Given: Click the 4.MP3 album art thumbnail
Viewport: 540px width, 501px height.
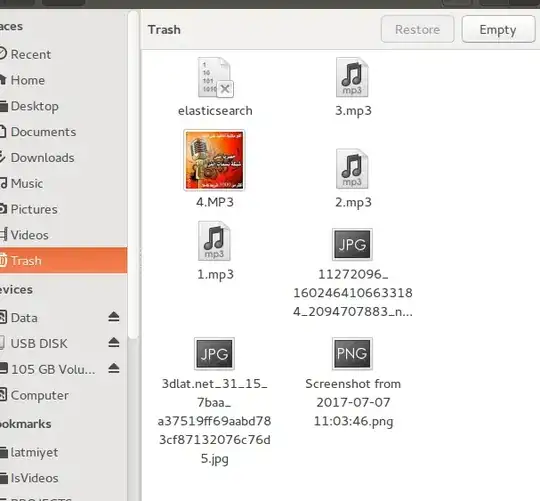Looking at the screenshot, I should [x=214, y=160].
